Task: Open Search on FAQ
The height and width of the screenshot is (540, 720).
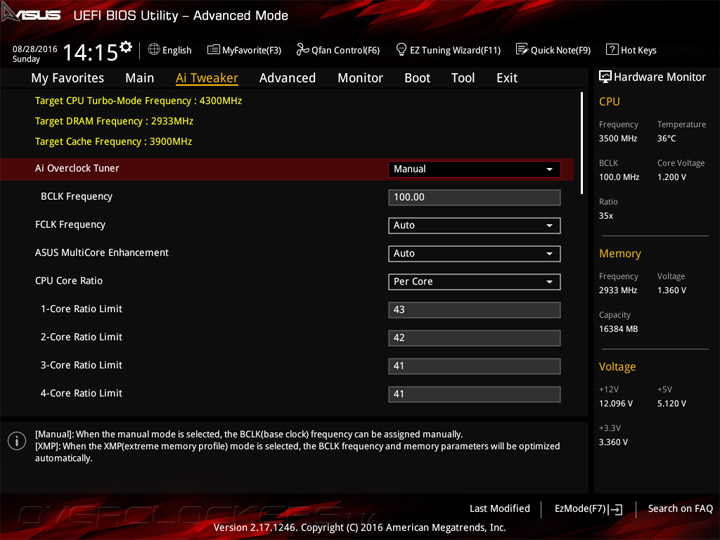Action: coord(680,508)
